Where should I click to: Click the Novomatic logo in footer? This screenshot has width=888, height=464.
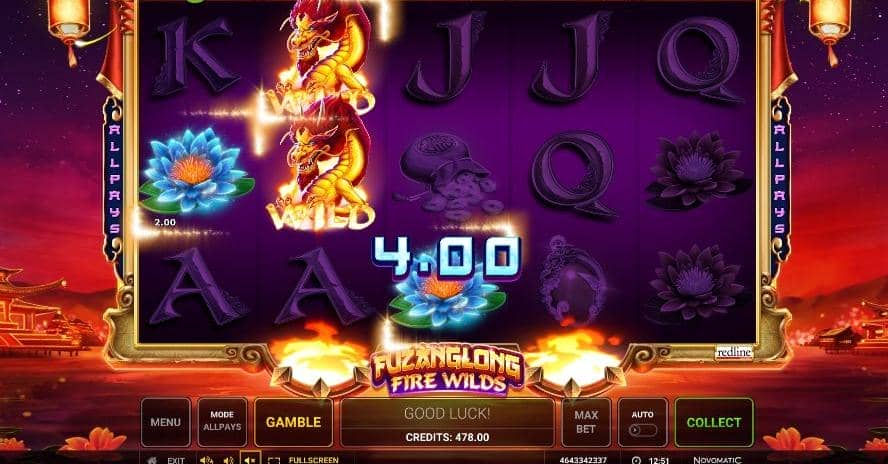717,460
